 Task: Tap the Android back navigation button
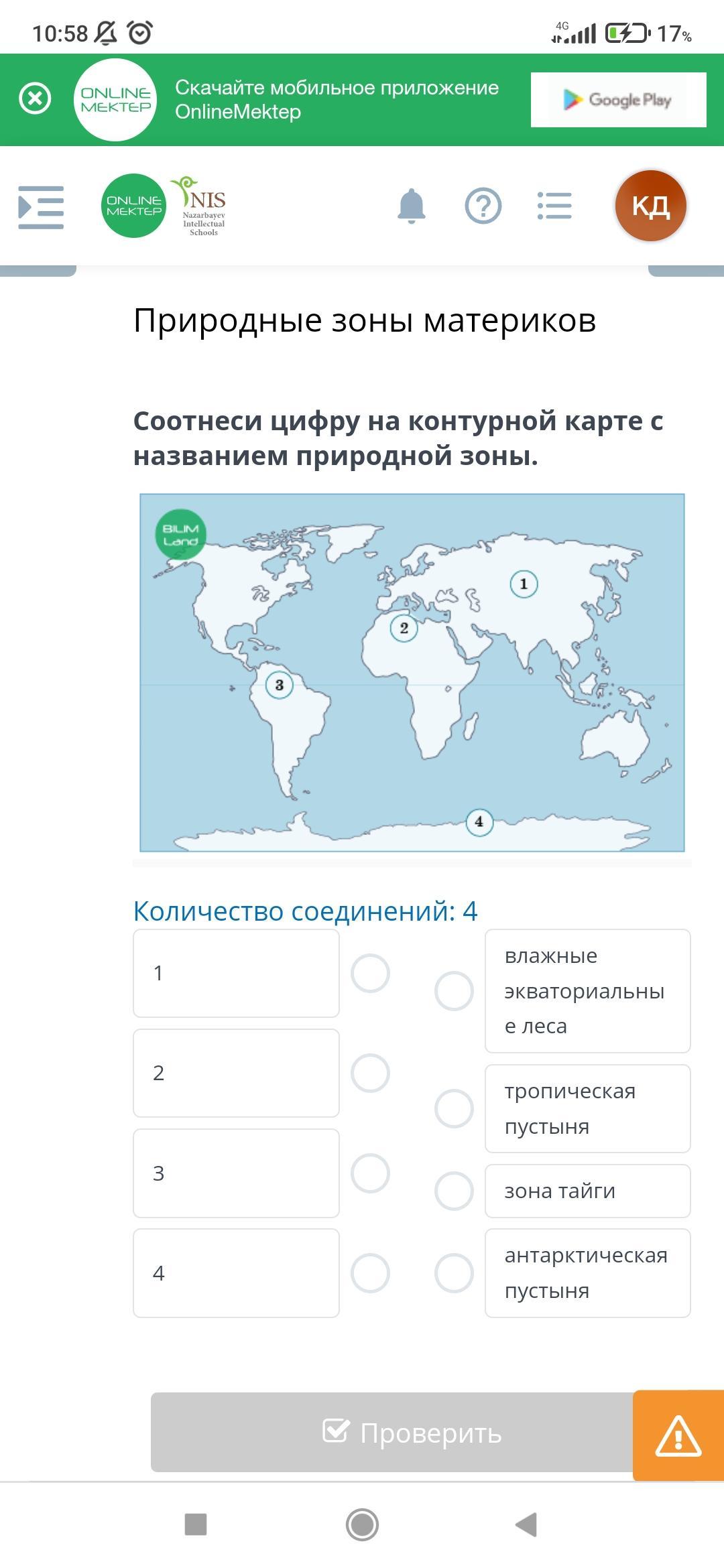(x=526, y=1524)
